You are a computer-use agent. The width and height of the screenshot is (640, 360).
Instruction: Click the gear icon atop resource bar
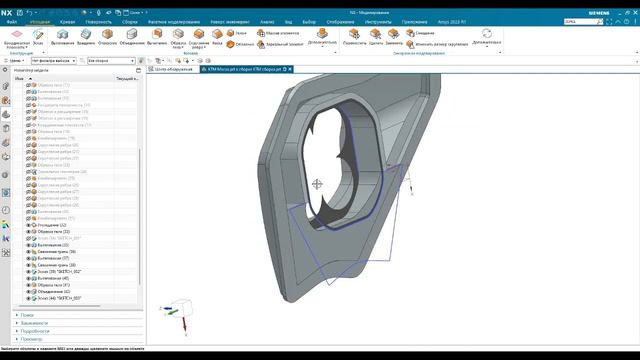(x=5, y=70)
